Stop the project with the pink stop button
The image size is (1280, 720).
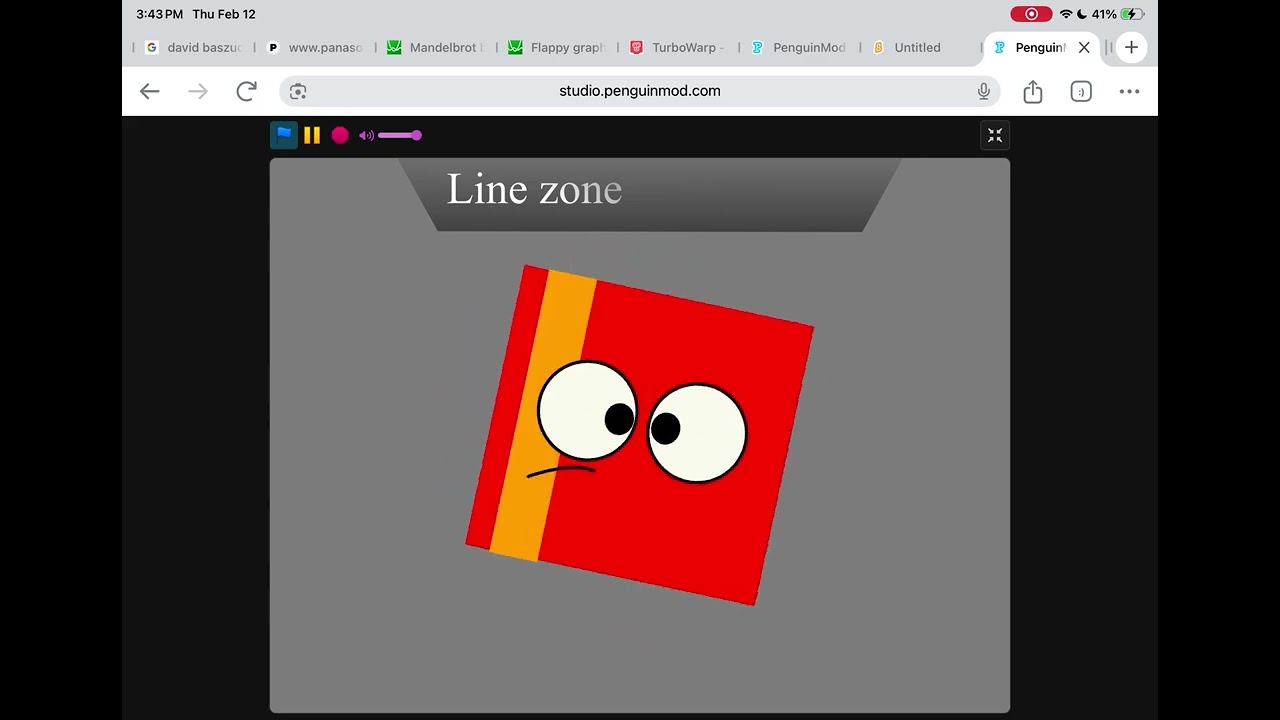[x=340, y=135]
